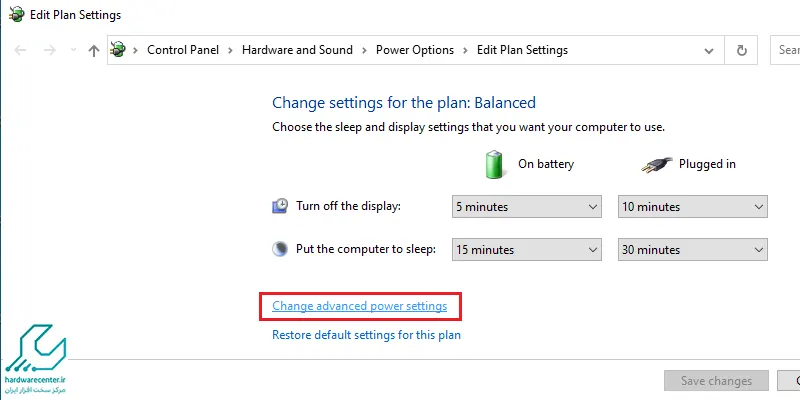The image size is (800, 400).
Task: Select Hardware and Sound breadcrumb
Action: point(297,50)
